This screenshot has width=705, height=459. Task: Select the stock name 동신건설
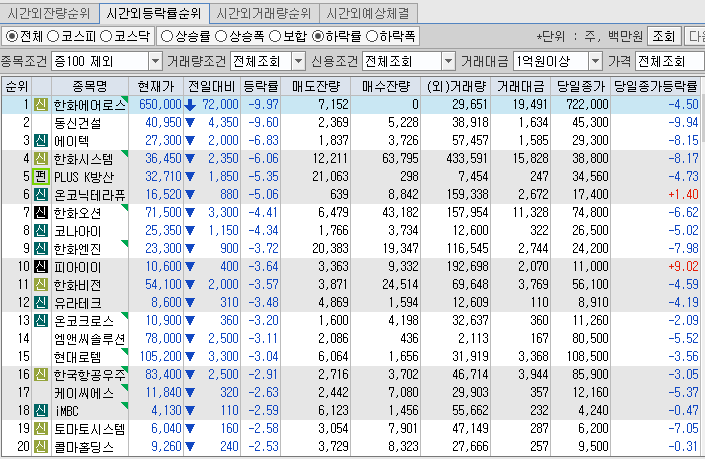point(78,123)
